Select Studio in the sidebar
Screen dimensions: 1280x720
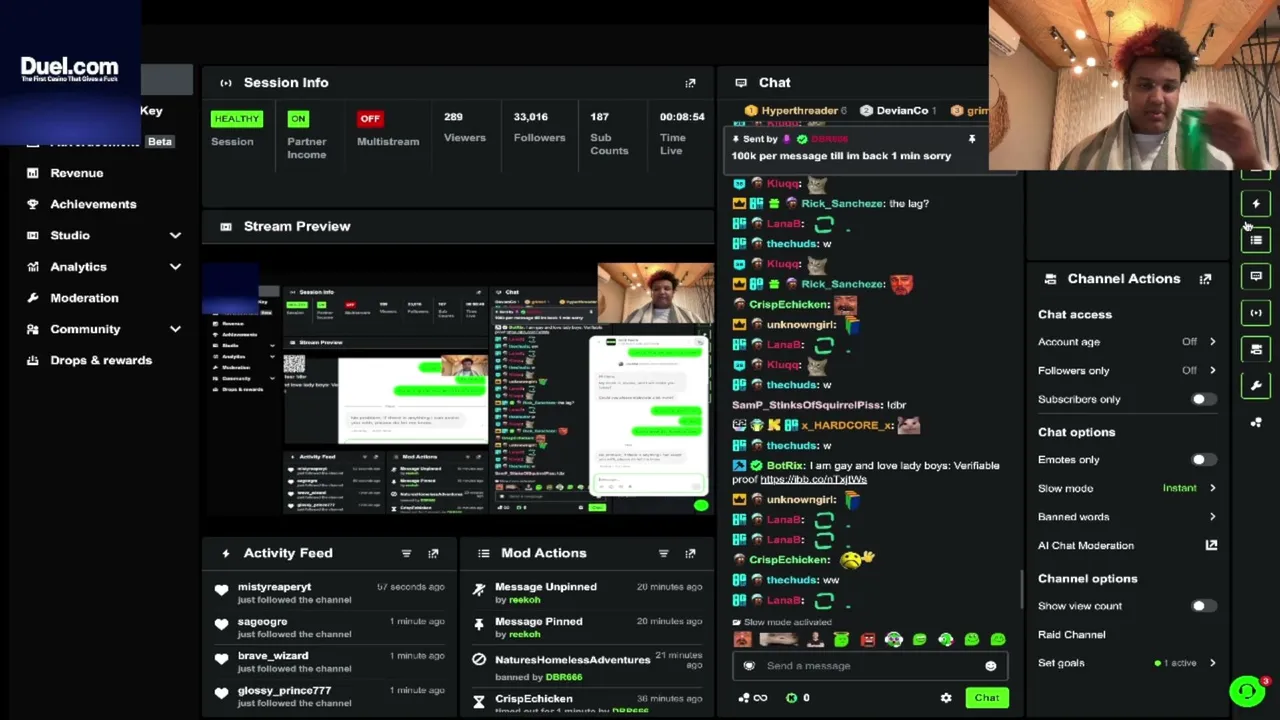click(70, 236)
